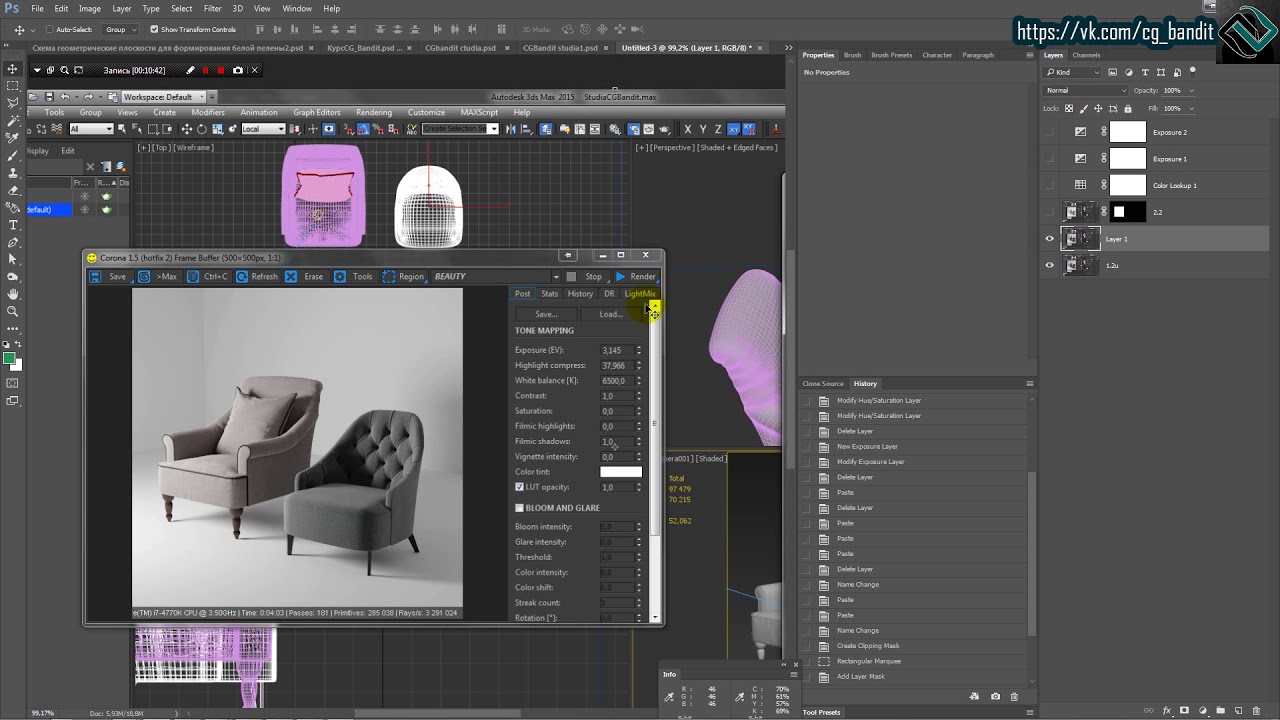
Task: Pick the Zoom tool in the toolbar
Action: coord(13,312)
